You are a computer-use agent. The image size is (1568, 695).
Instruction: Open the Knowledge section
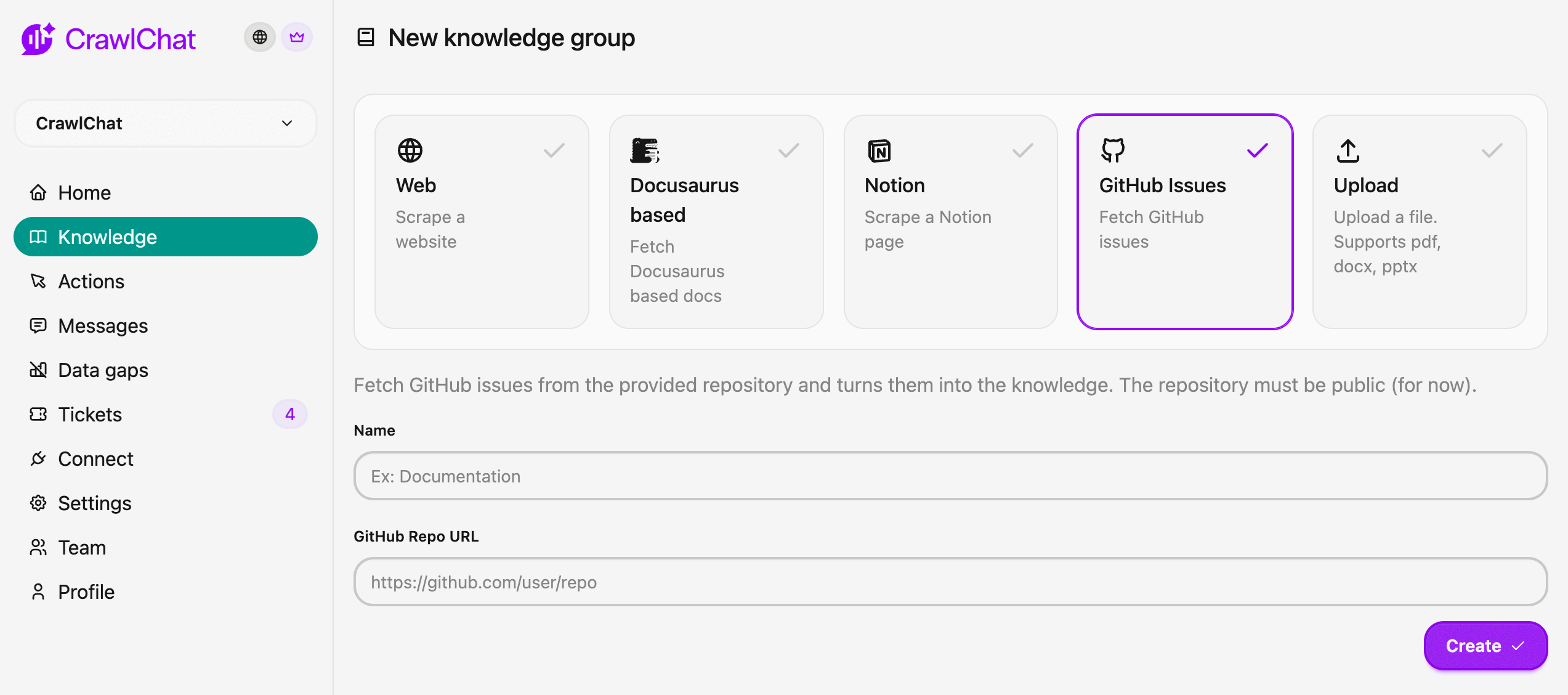[x=165, y=237]
